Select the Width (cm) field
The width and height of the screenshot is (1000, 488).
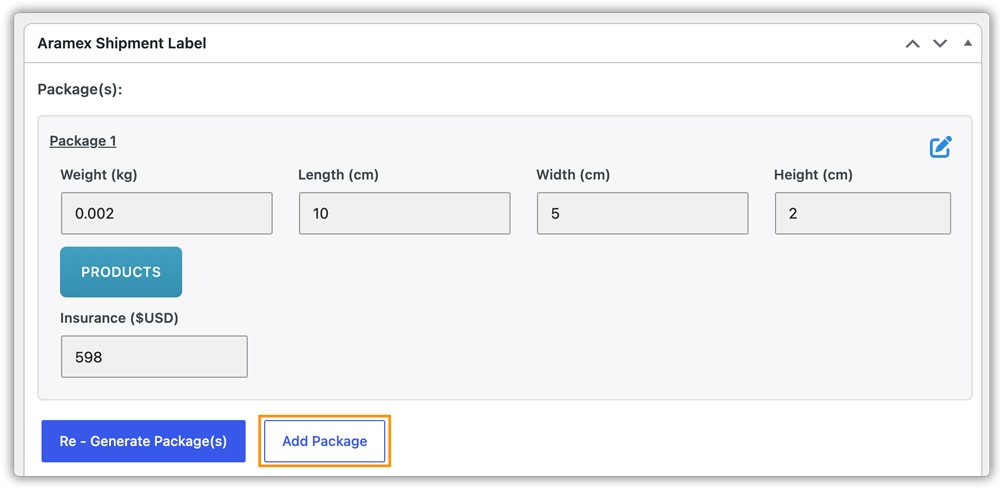click(642, 214)
